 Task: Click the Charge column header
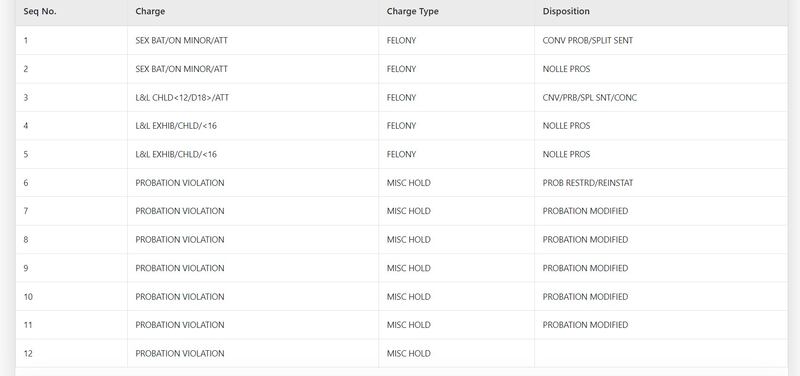[x=150, y=11]
